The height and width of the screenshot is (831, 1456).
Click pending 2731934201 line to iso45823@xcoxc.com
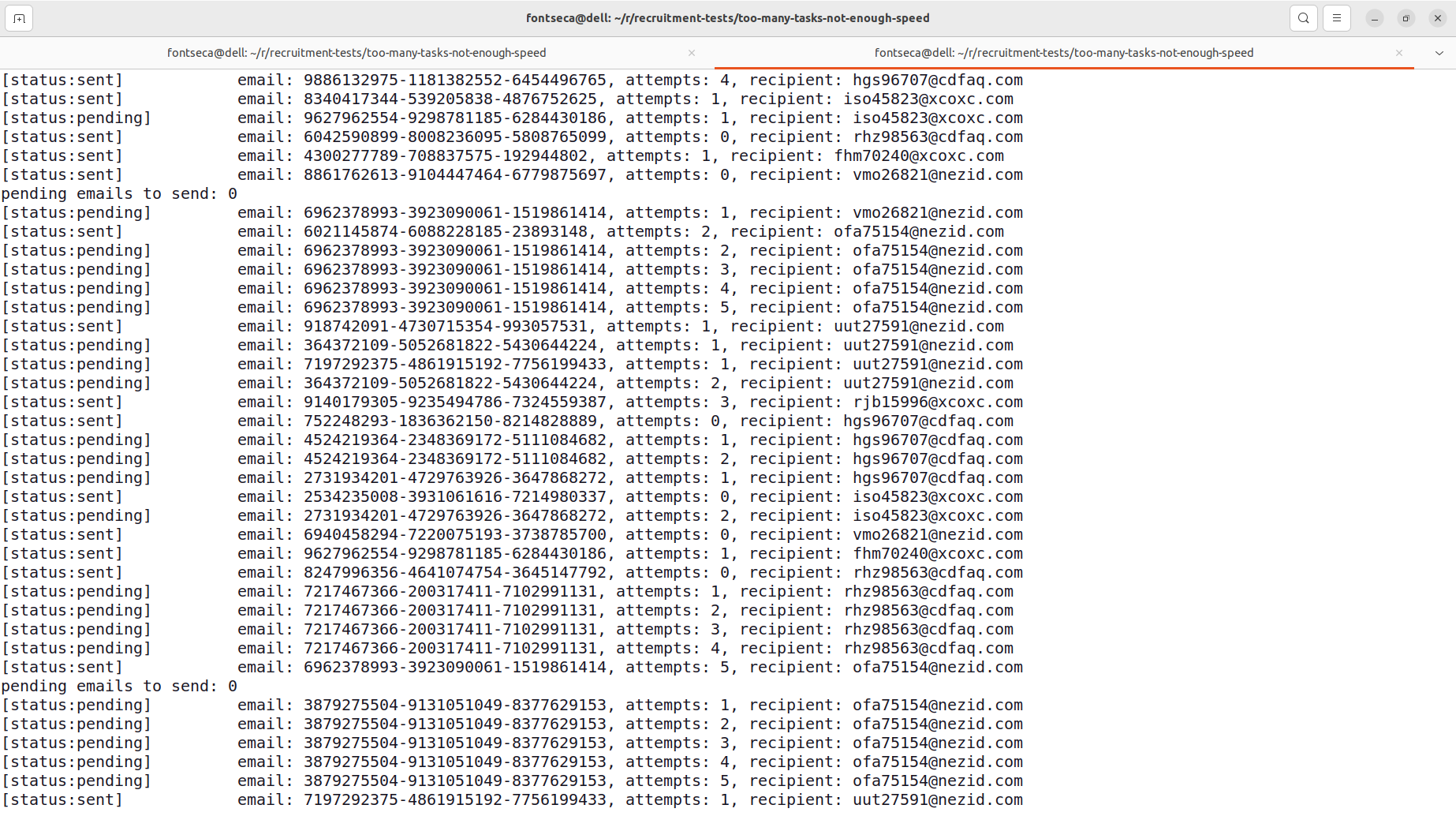[512, 516]
